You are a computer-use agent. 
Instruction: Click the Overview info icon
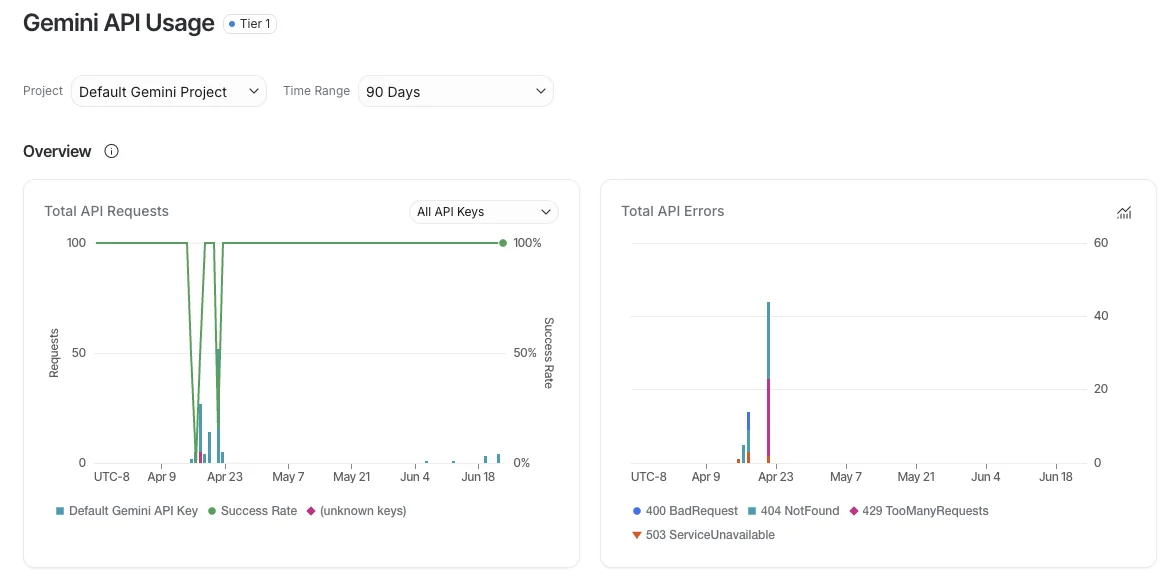(x=112, y=151)
